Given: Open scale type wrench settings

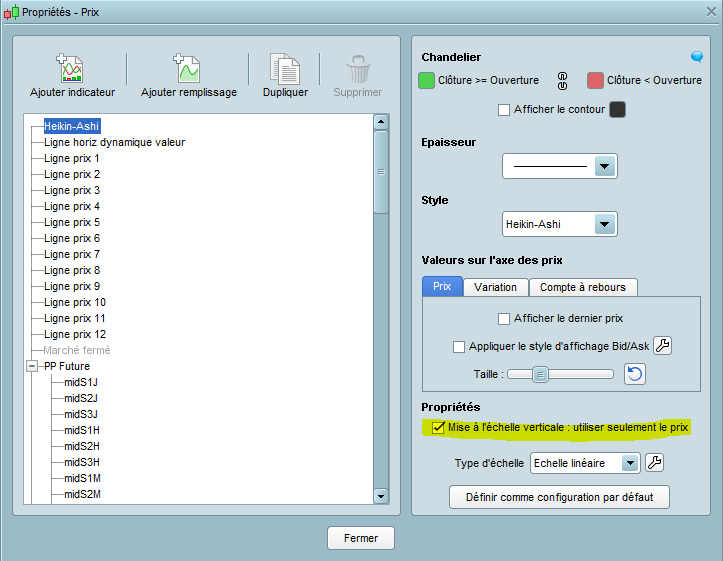Looking at the screenshot, I should tap(654, 462).
